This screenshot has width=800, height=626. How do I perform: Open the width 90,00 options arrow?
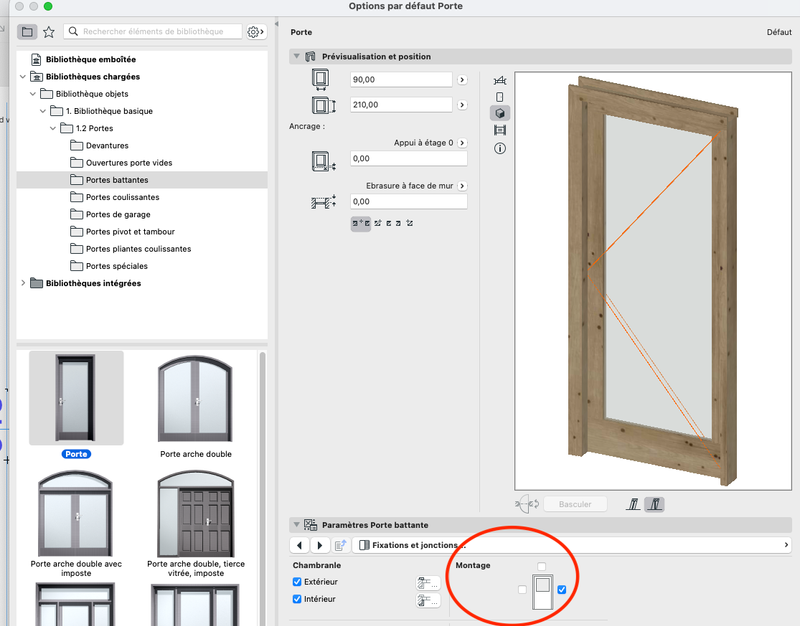pyautogui.click(x=462, y=80)
